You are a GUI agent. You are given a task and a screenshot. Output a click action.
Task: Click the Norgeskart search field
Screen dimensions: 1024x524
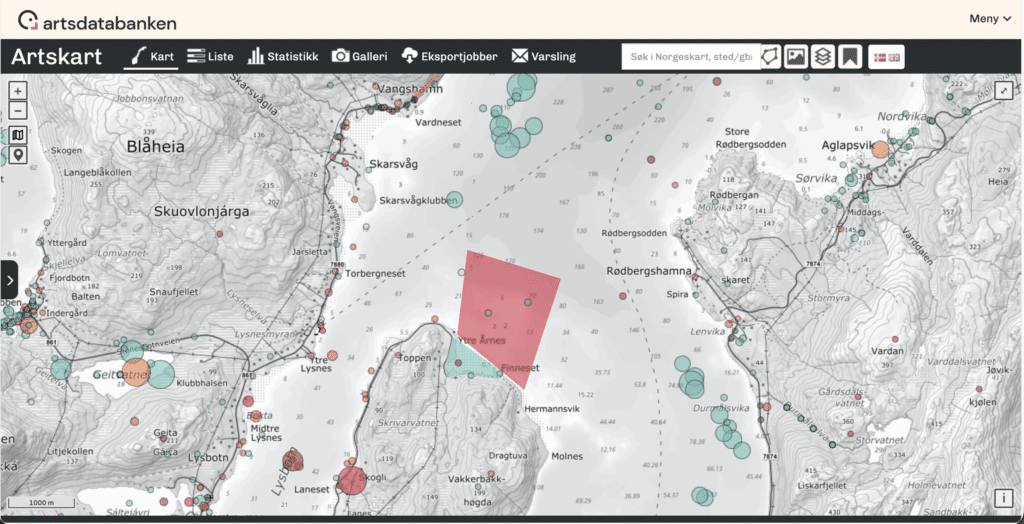689,57
